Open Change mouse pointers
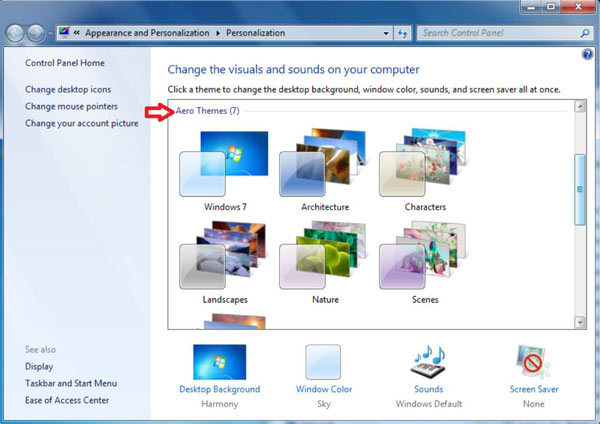The image size is (600, 424). coord(71,106)
